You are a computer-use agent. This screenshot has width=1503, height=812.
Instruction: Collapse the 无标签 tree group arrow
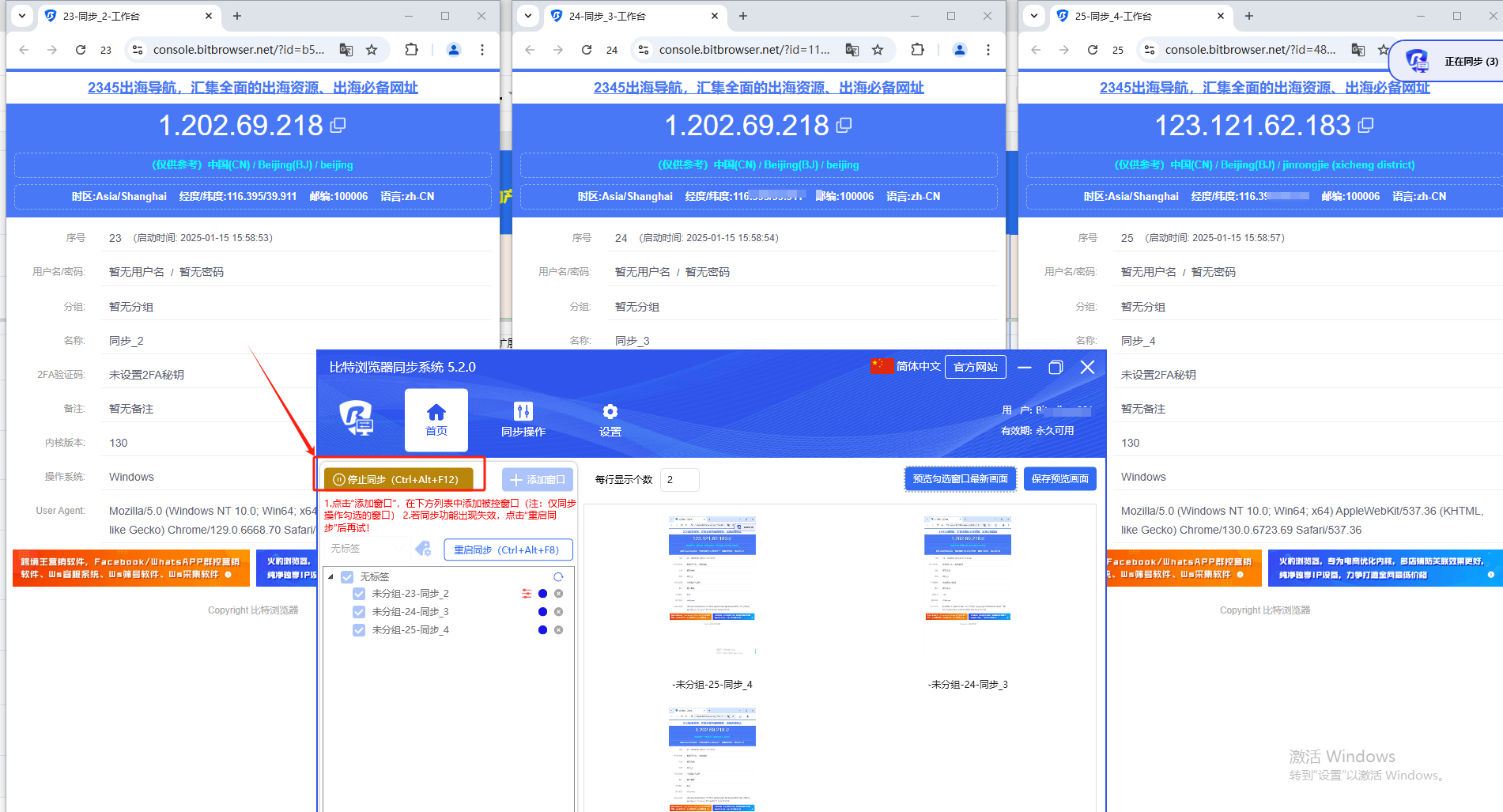pyautogui.click(x=331, y=577)
